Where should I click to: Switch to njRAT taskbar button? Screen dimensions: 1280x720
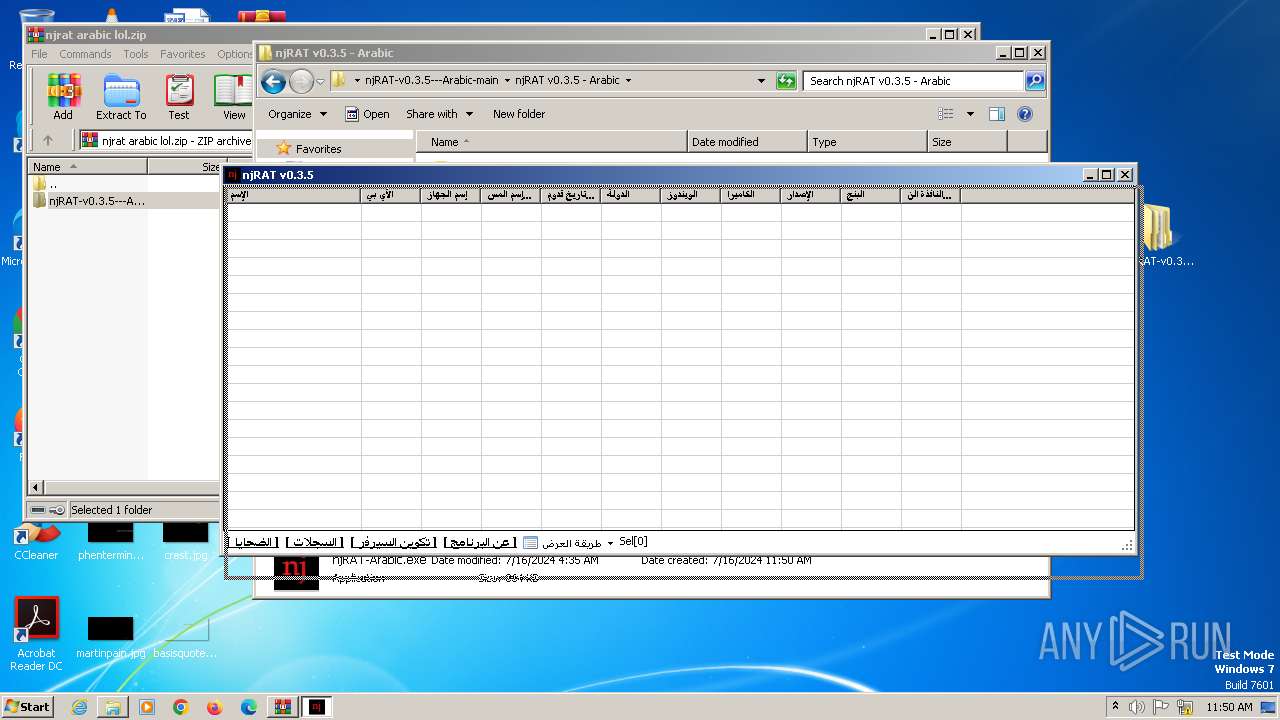(x=317, y=707)
